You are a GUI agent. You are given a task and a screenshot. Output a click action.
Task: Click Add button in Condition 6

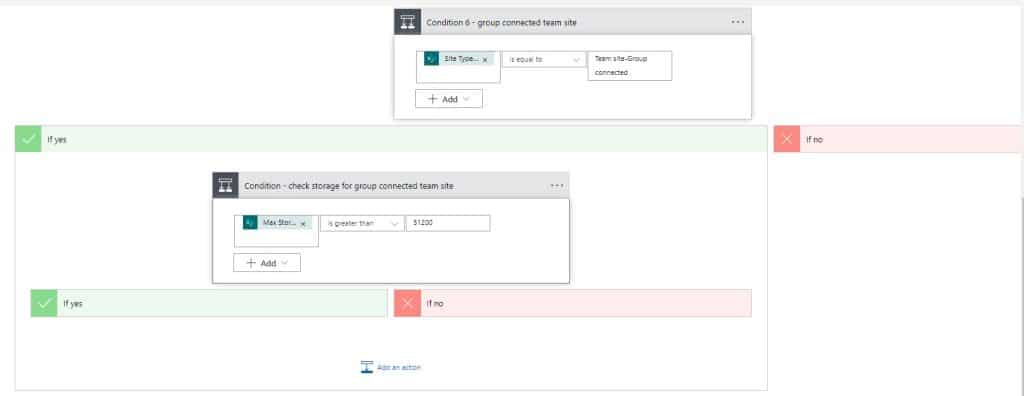pos(449,99)
